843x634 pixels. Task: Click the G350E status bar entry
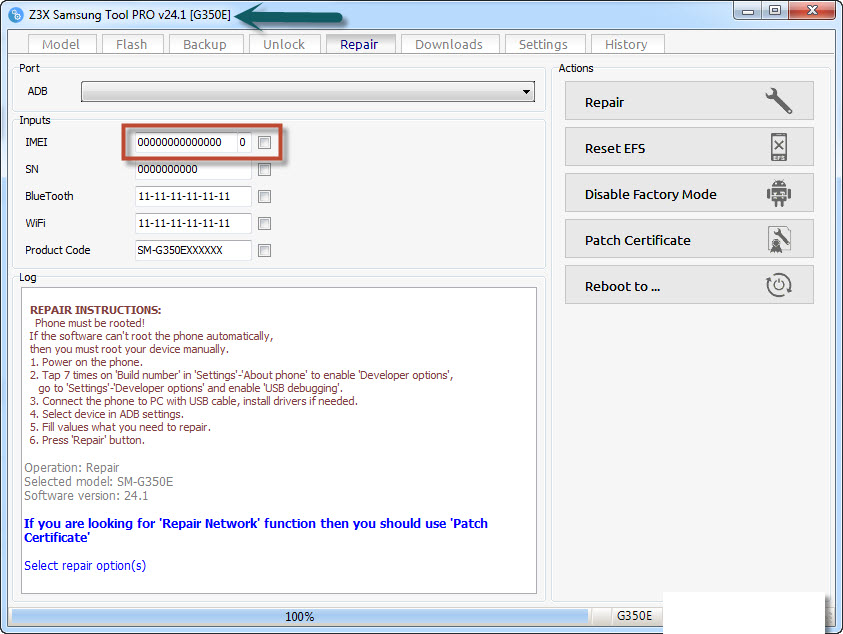click(x=634, y=616)
